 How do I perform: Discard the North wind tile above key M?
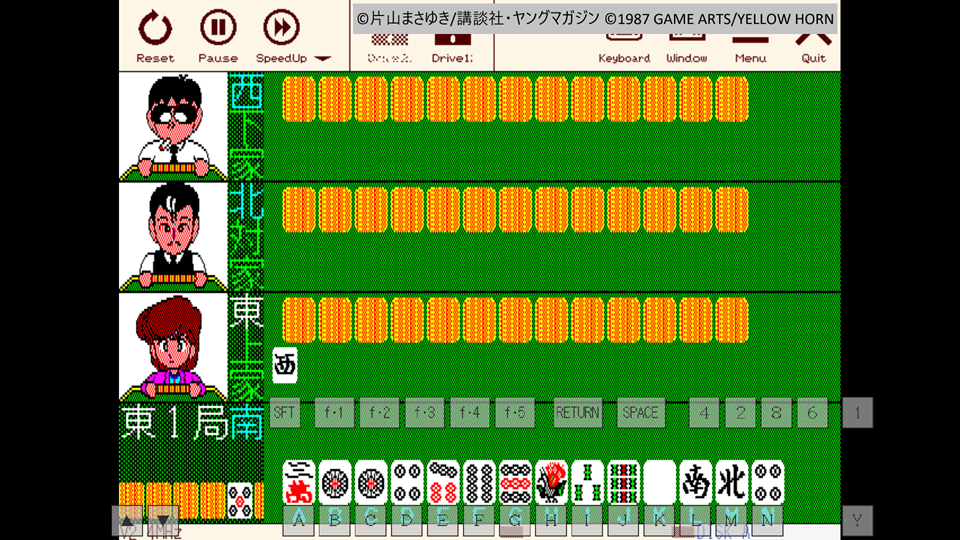(731, 483)
